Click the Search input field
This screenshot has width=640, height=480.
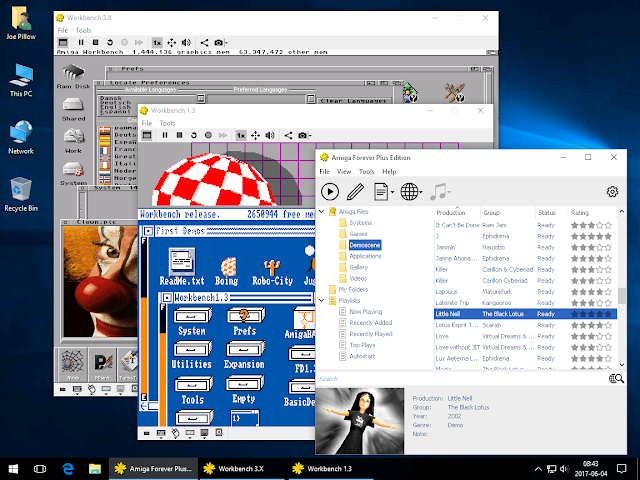[462, 379]
